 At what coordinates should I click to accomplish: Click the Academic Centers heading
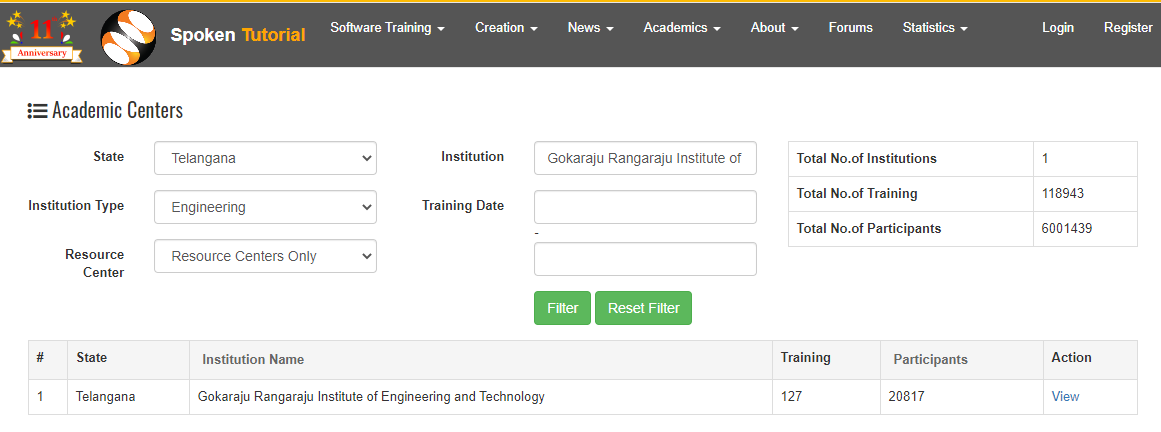117,111
